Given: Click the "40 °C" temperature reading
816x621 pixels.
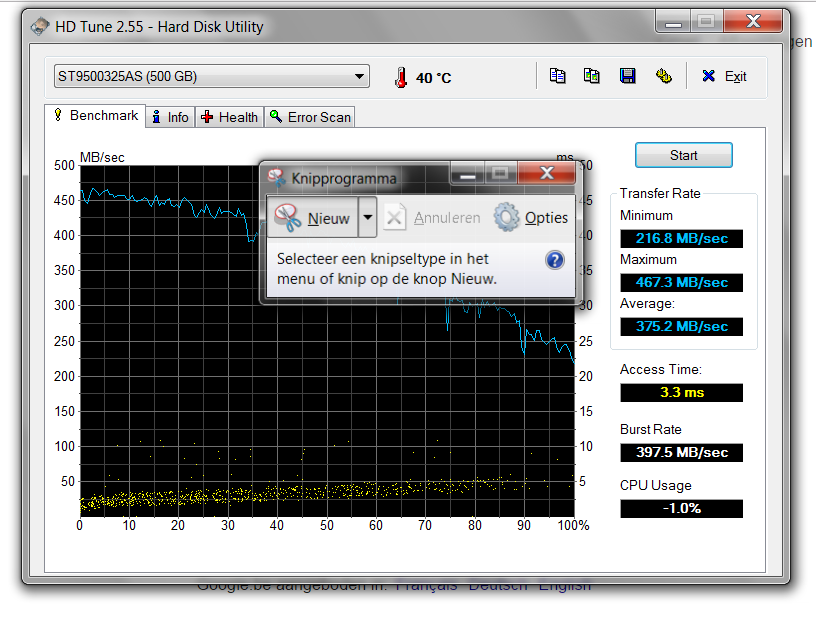Looking at the screenshot, I should [x=434, y=78].
